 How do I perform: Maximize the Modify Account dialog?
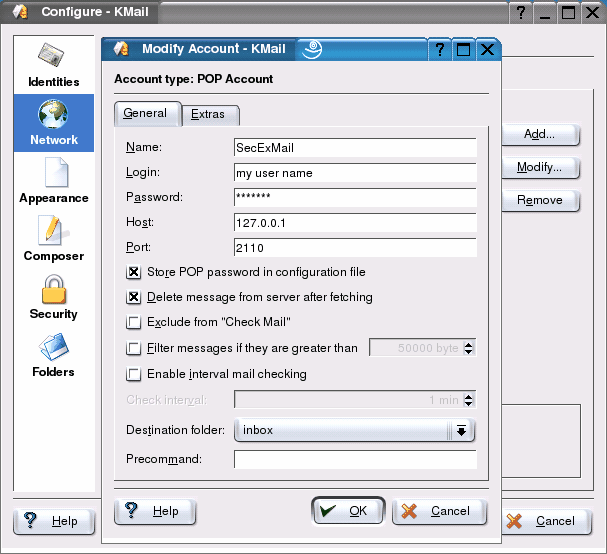pyautogui.click(x=463, y=50)
